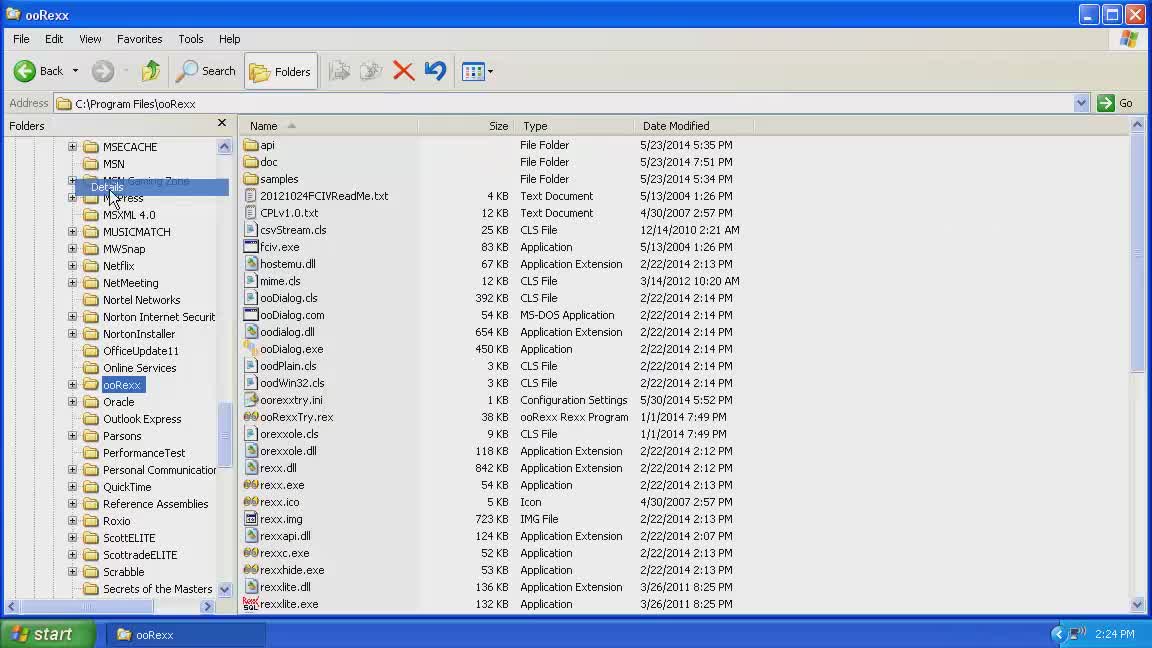Select the csvStream.cls file icon
The width and height of the screenshot is (1152, 648).
251,230
